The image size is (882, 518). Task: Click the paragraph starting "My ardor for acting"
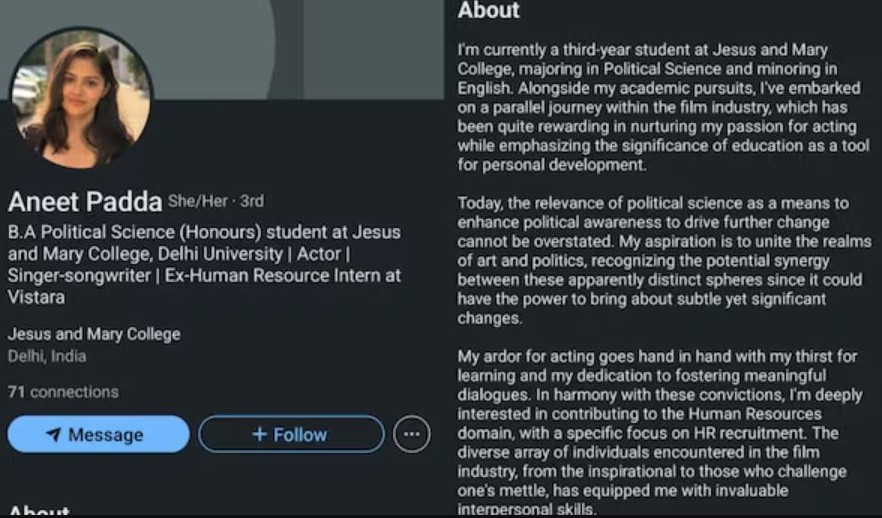658,432
